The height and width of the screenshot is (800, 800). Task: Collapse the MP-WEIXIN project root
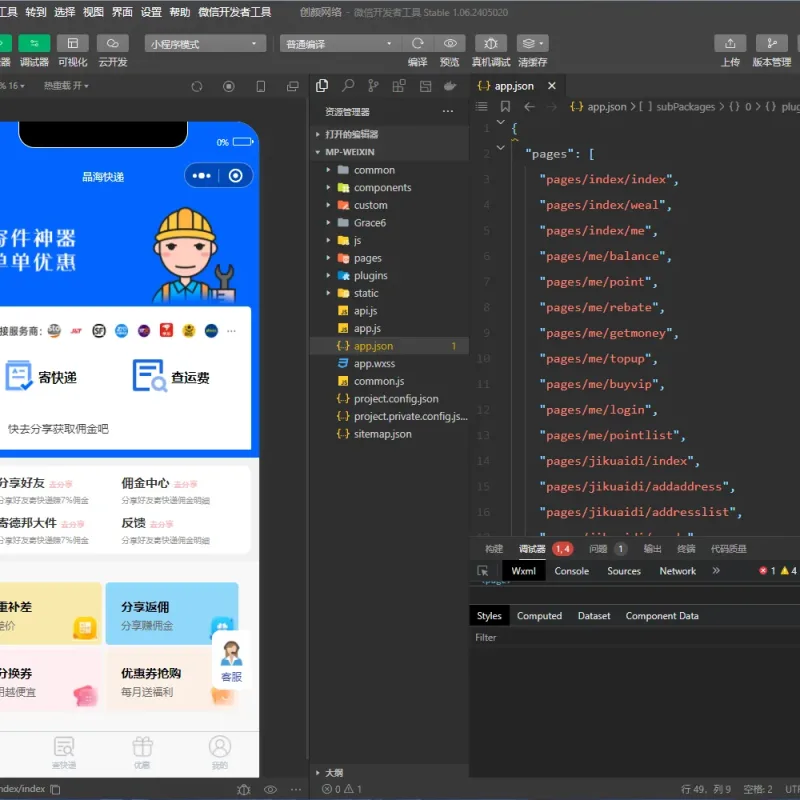[389, 152]
